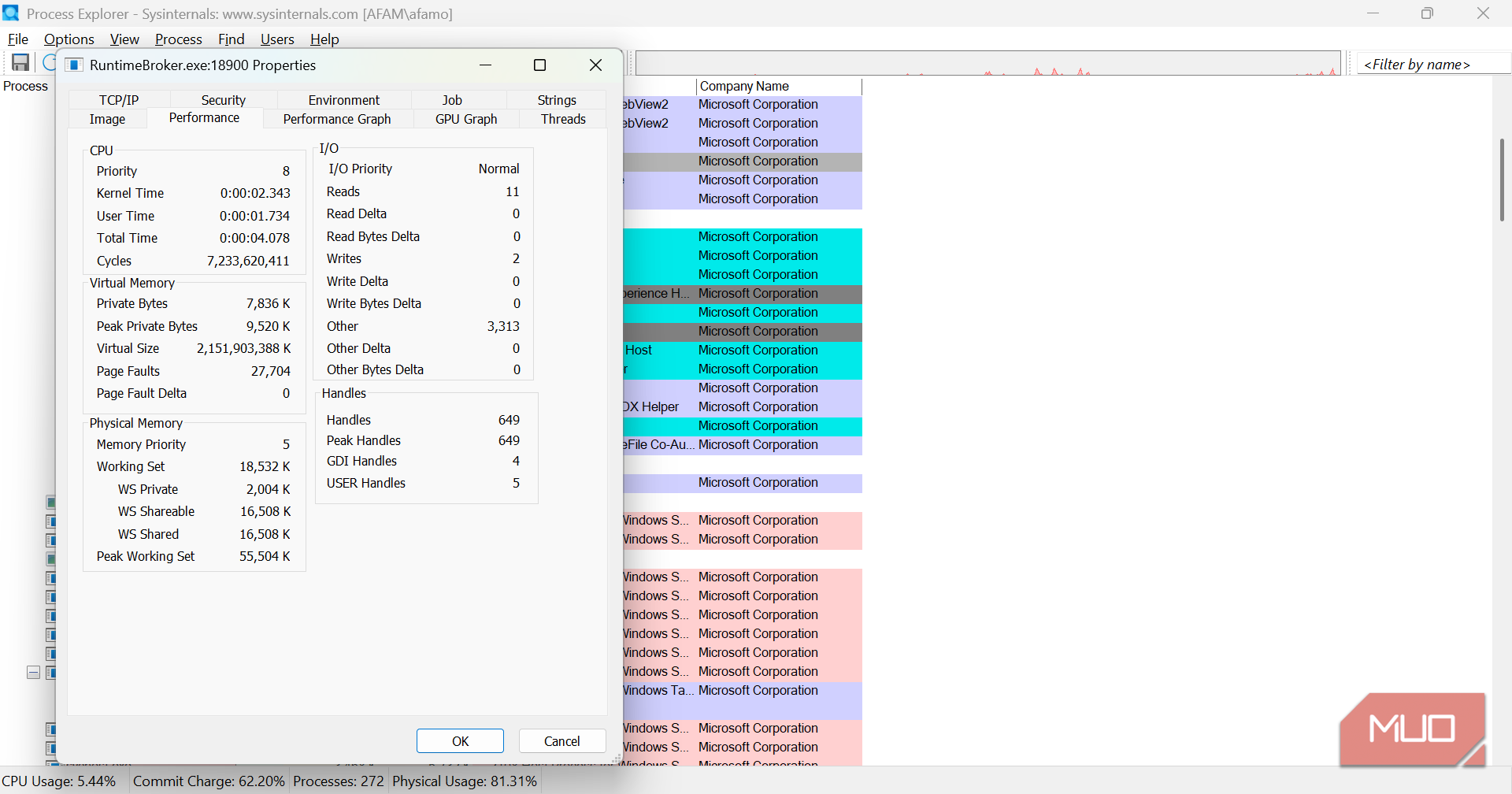
Task: Restore down the Process Explorer window
Action: (1427, 13)
